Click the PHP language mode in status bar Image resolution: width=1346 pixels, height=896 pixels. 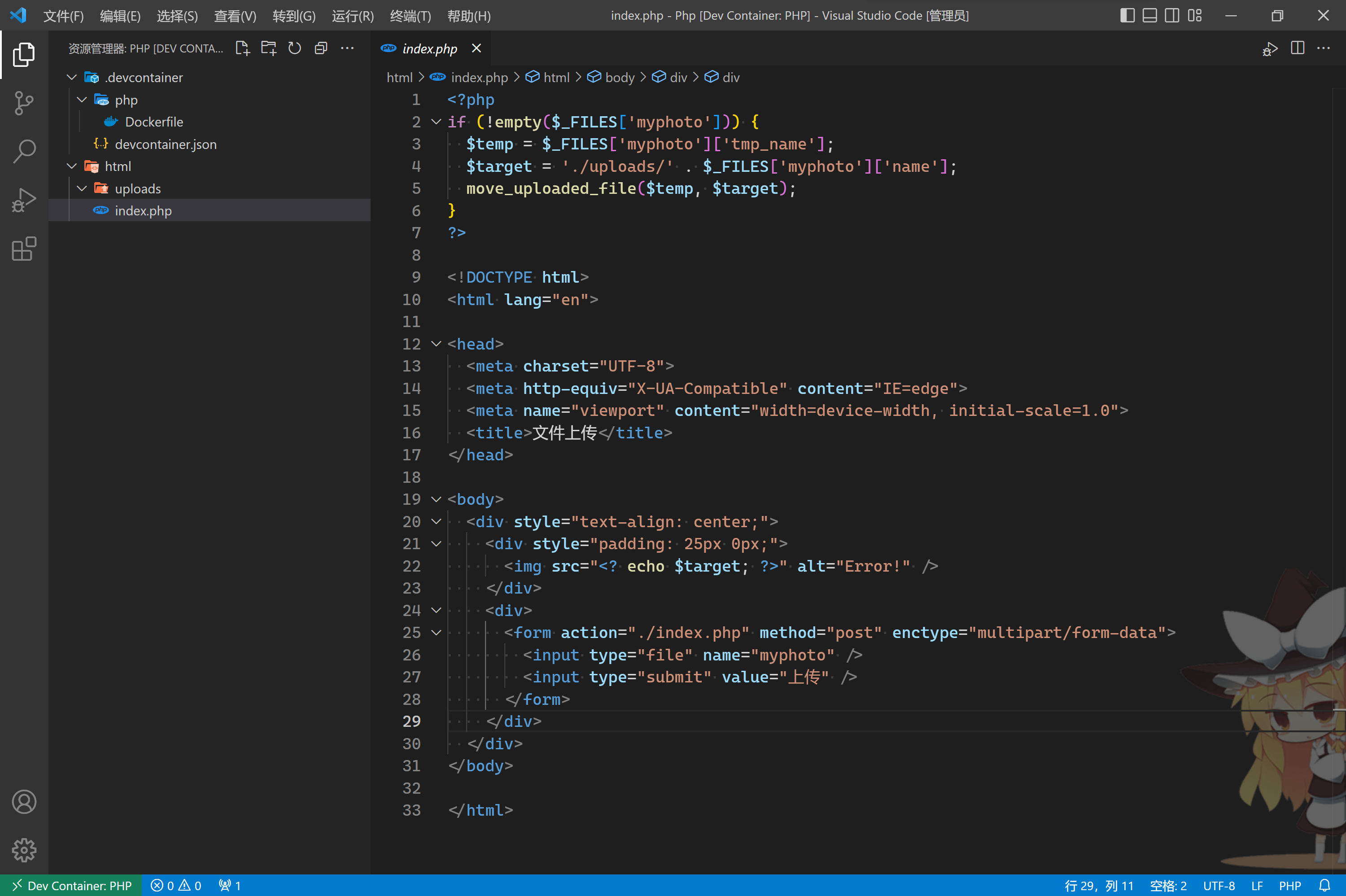point(1289,885)
